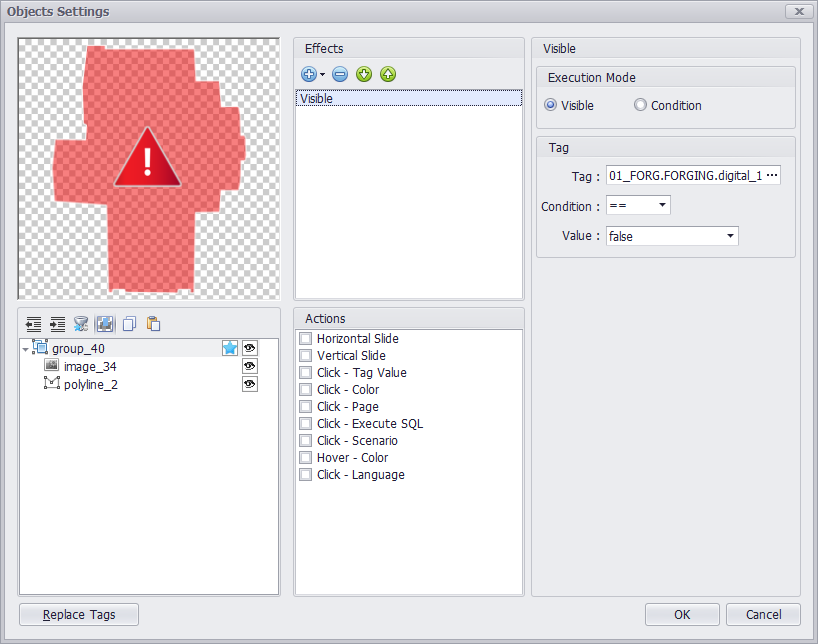The height and width of the screenshot is (644, 818).
Task: Collapse the group_40 tree node
Action: [x=25, y=349]
